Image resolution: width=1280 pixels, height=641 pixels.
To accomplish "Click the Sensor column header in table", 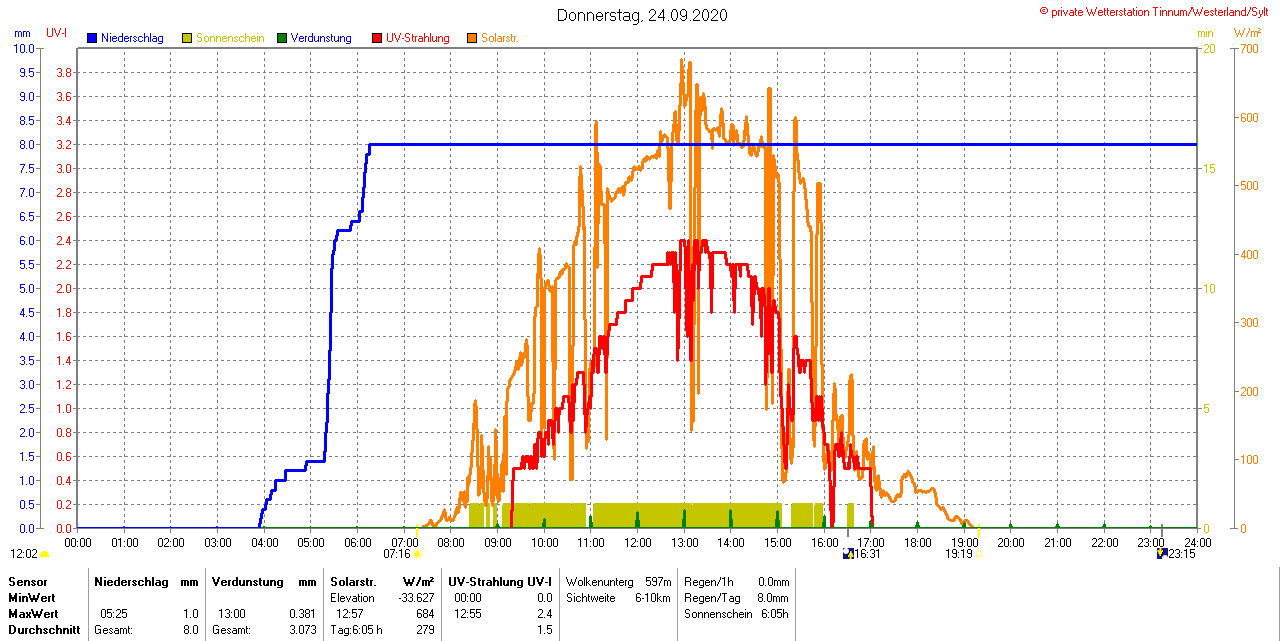I will pyautogui.click(x=28, y=581).
